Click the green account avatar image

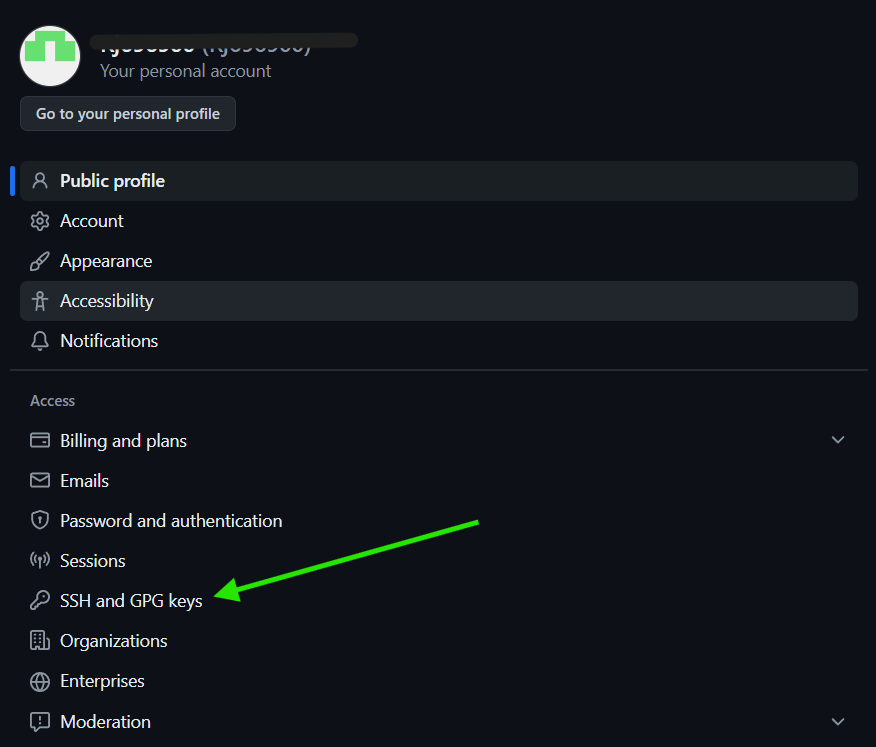[50, 56]
